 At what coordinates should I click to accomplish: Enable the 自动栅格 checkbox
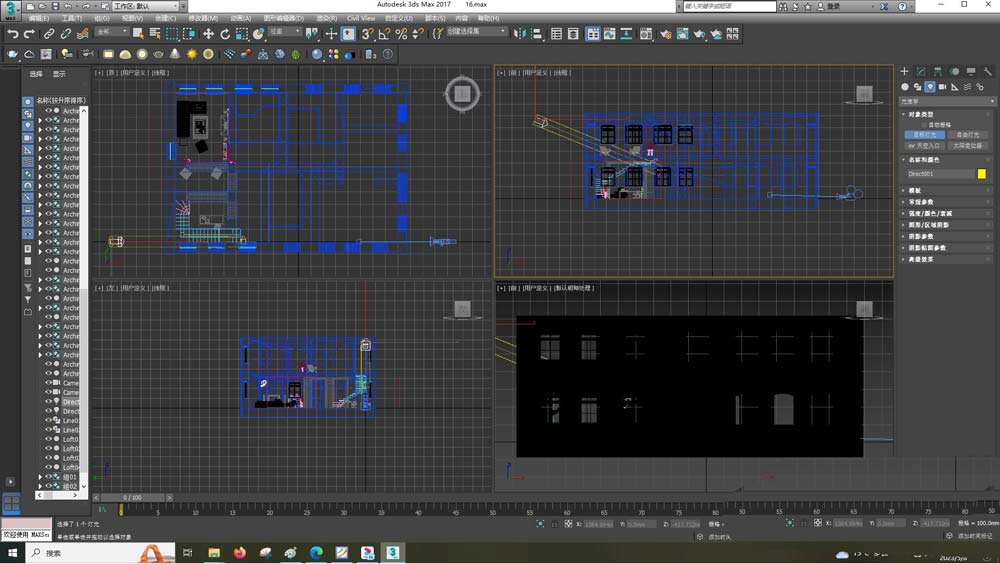[924, 124]
